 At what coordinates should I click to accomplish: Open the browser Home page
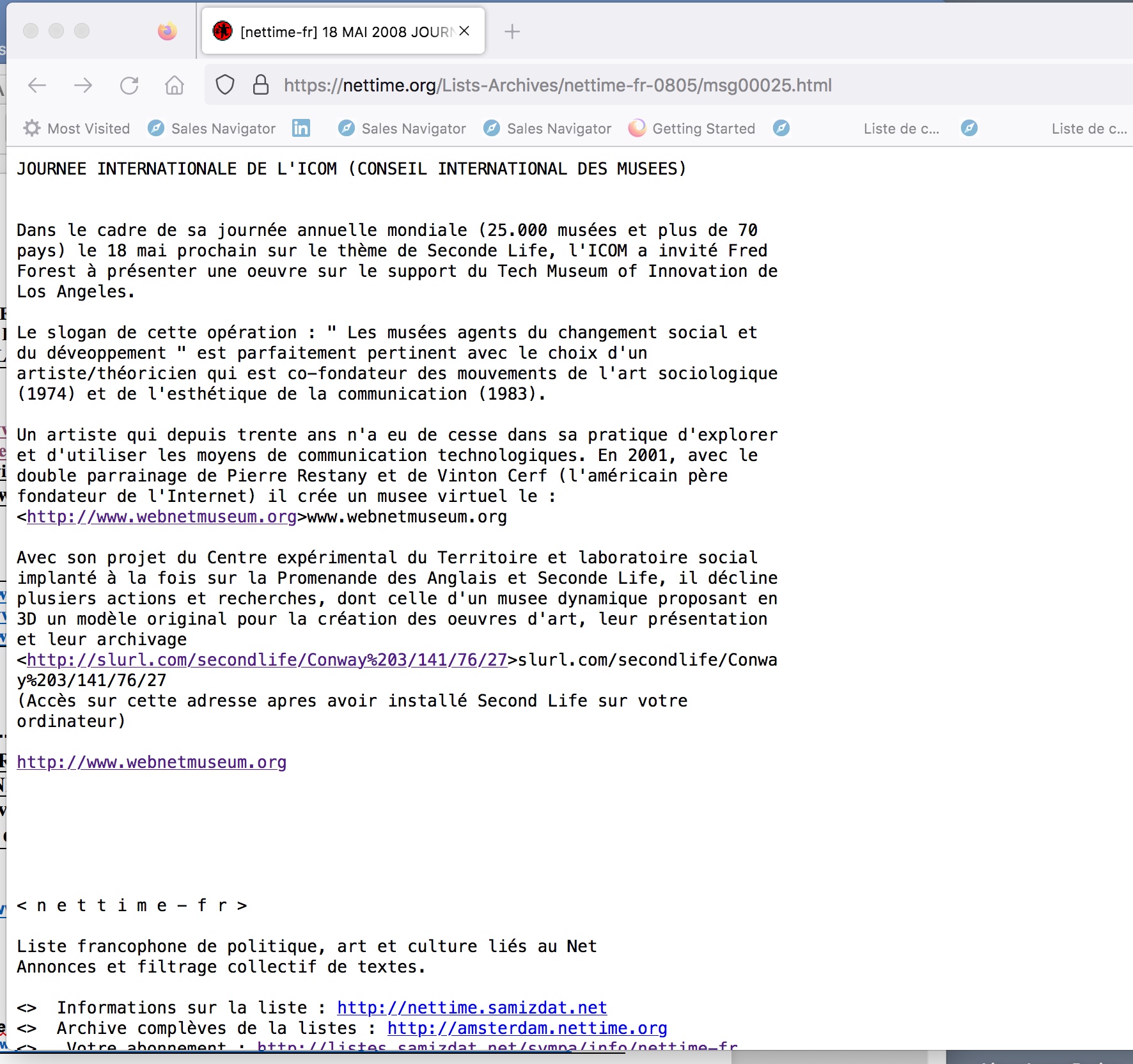175,85
